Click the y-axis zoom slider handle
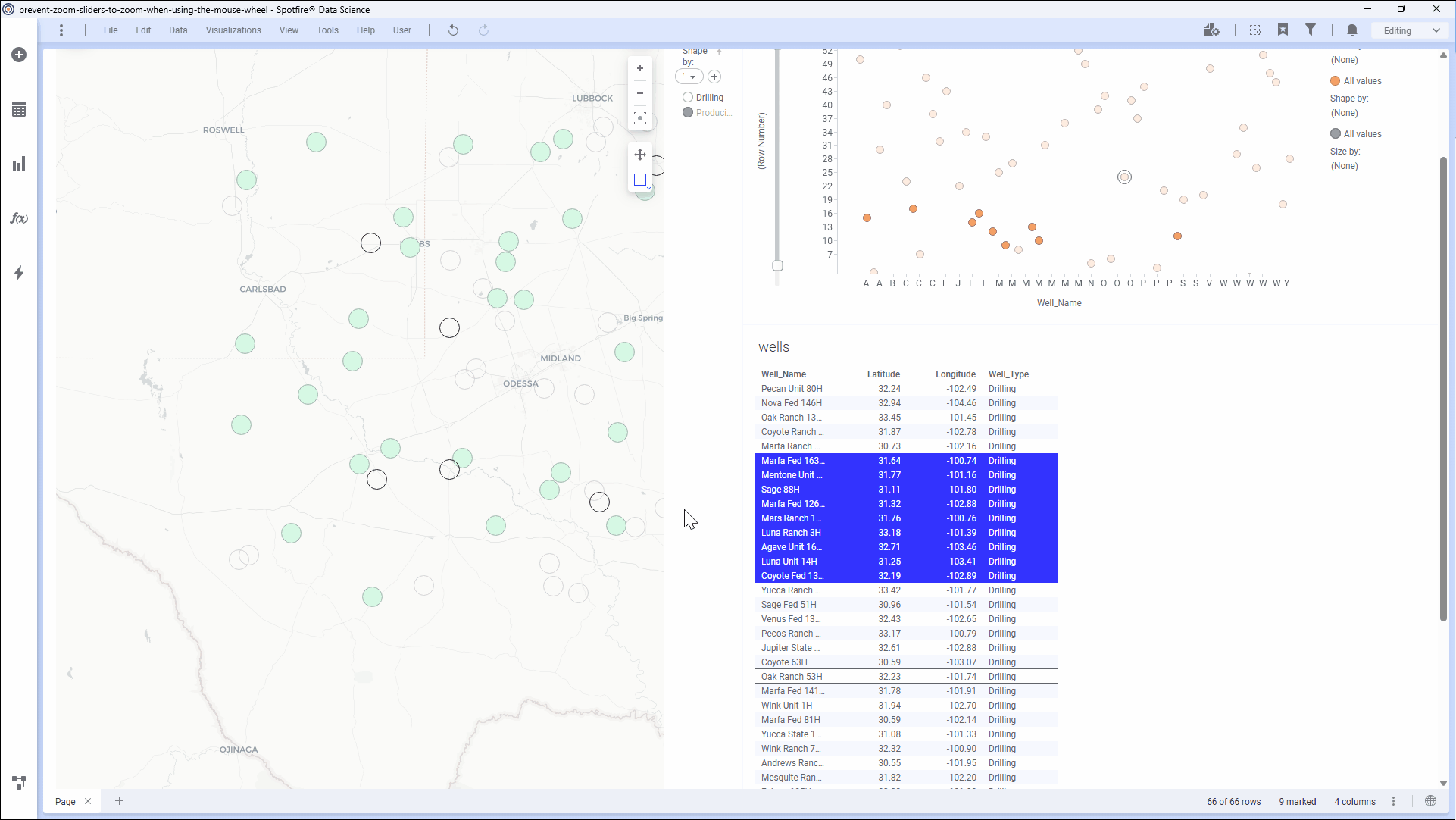The height and width of the screenshot is (820, 1456). pos(777,266)
